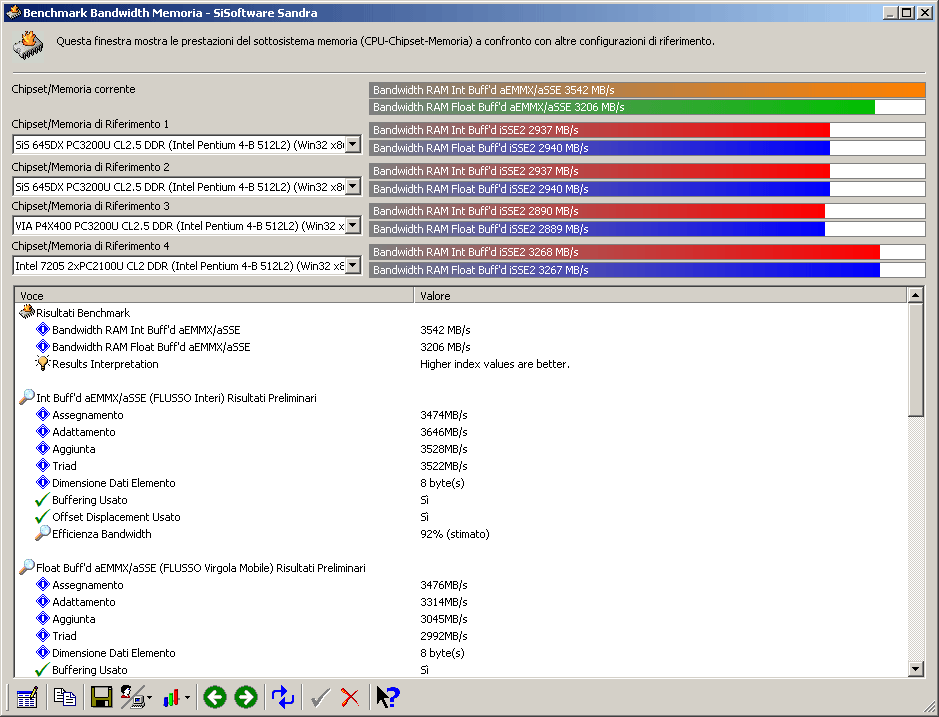The image size is (939, 717).
Task: Sort list by the Valore column header
Action: (x=661, y=295)
